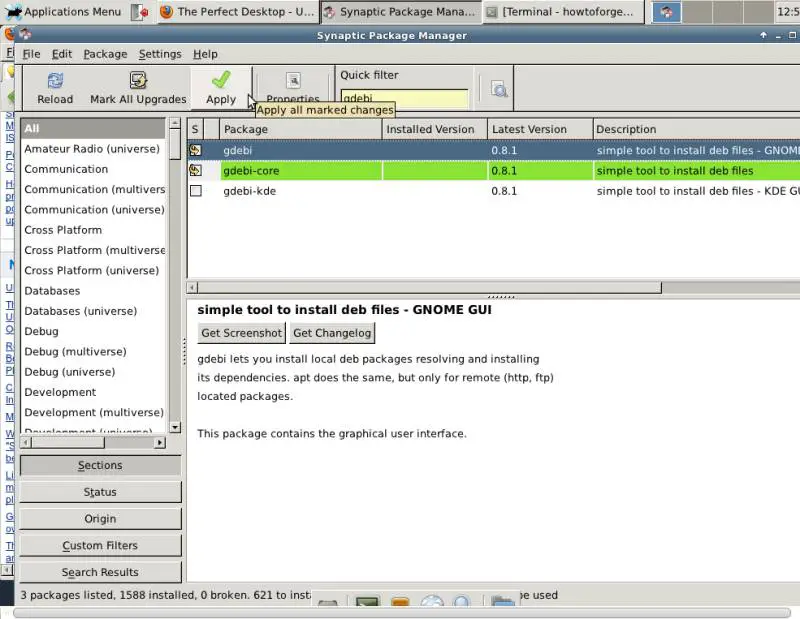Select the Debug section

[x=93, y=331]
